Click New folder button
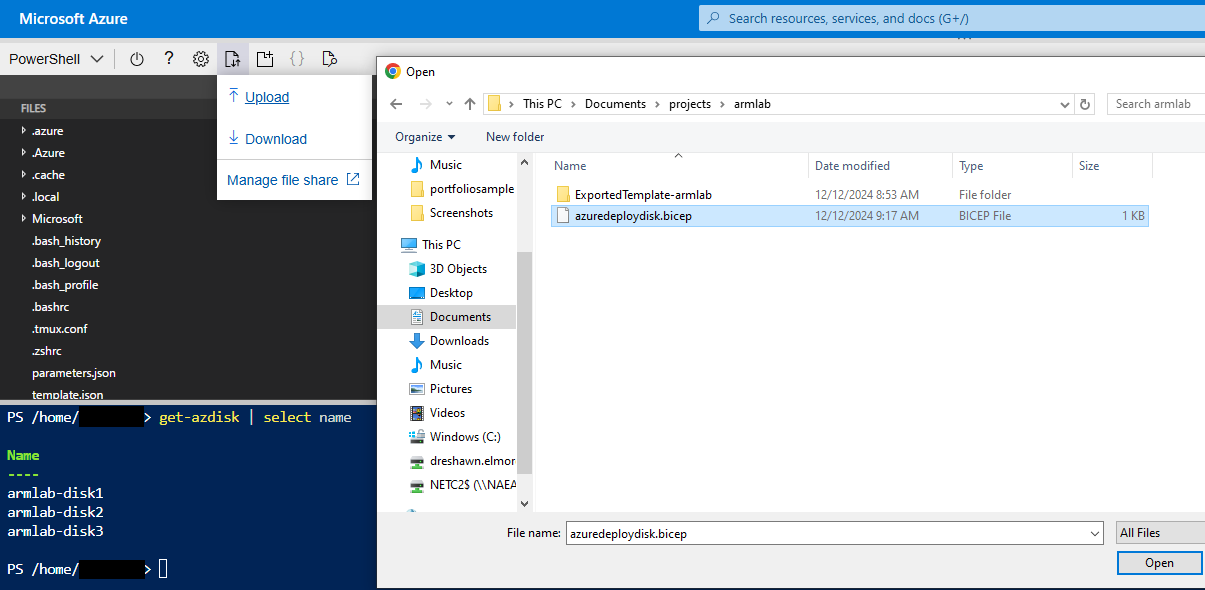Image resolution: width=1205 pixels, height=590 pixels. coord(515,137)
